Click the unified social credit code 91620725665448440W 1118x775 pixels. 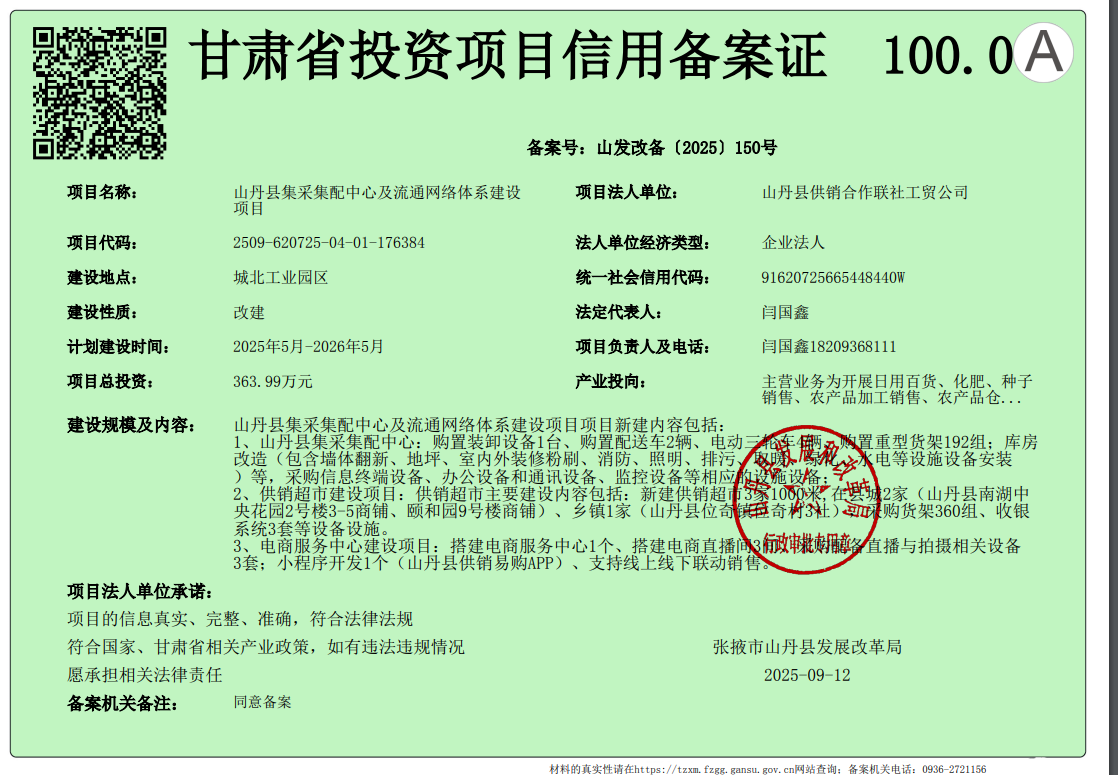tap(833, 278)
